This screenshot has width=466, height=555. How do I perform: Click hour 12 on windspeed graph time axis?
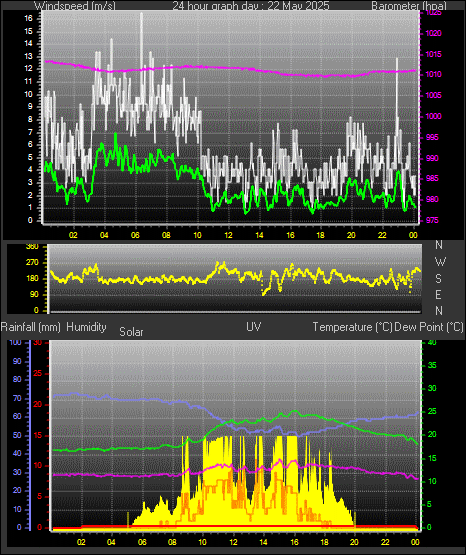[x=229, y=235]
